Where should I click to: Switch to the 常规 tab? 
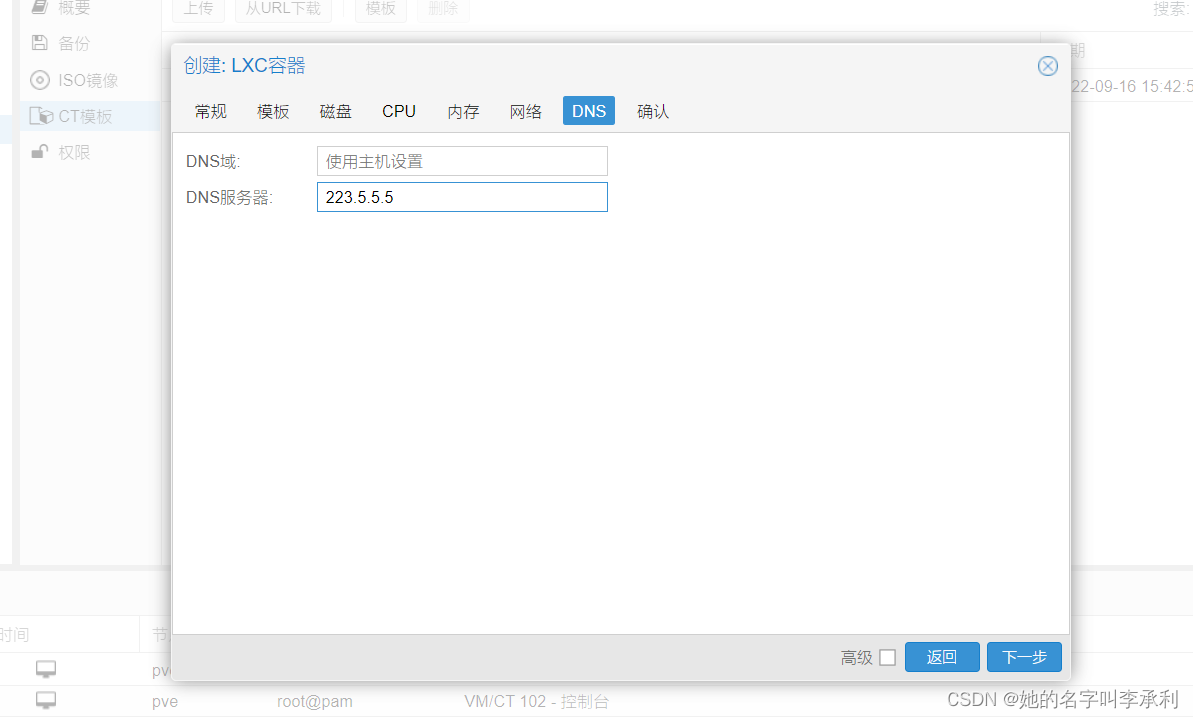pos(210,111)
